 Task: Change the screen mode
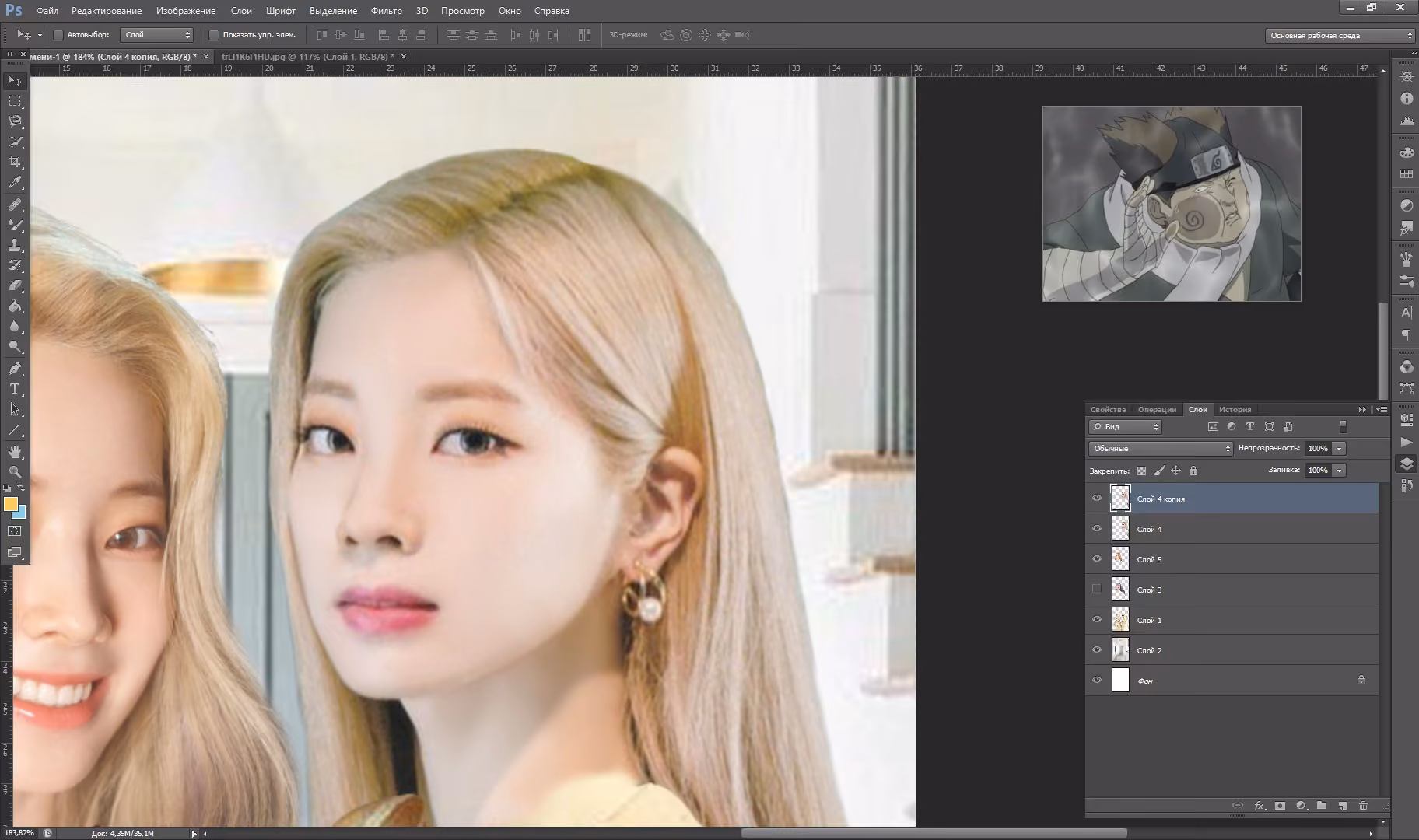[x=15, y=552]
